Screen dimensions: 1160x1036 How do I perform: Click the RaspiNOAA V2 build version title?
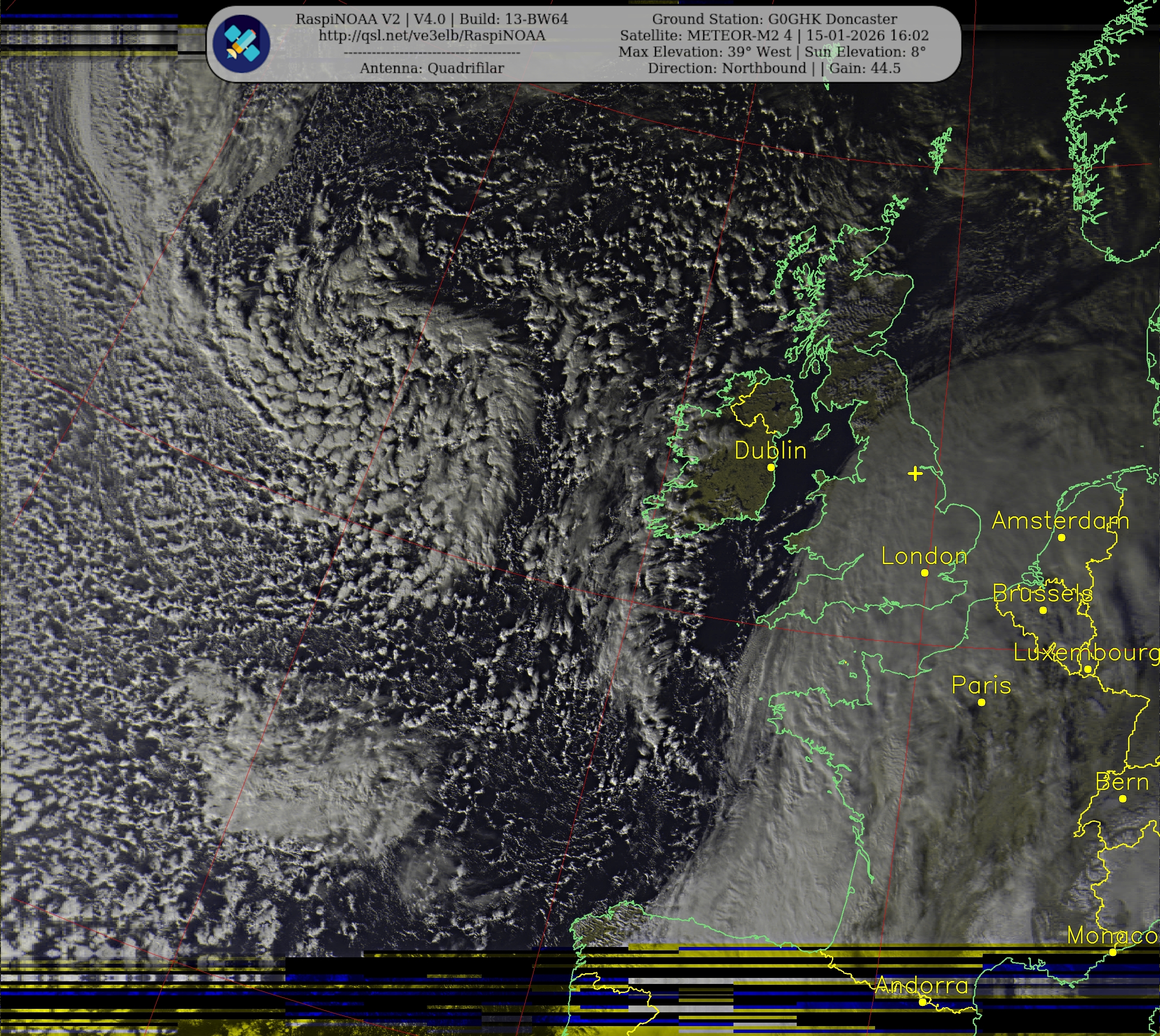[432, 19]
